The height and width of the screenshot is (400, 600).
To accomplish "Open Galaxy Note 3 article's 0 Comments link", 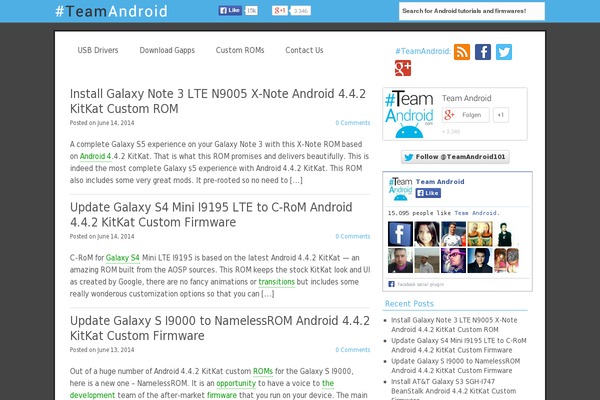I will 353,123.
